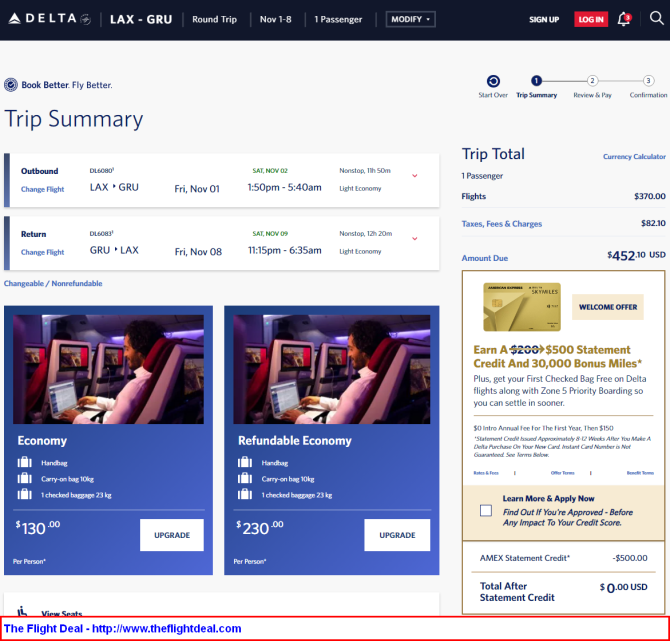The width and height of the screenshot is (670, 641).
Task: Open Rates & Fees link
Action: pyautogui.click(x=486, y=473)
